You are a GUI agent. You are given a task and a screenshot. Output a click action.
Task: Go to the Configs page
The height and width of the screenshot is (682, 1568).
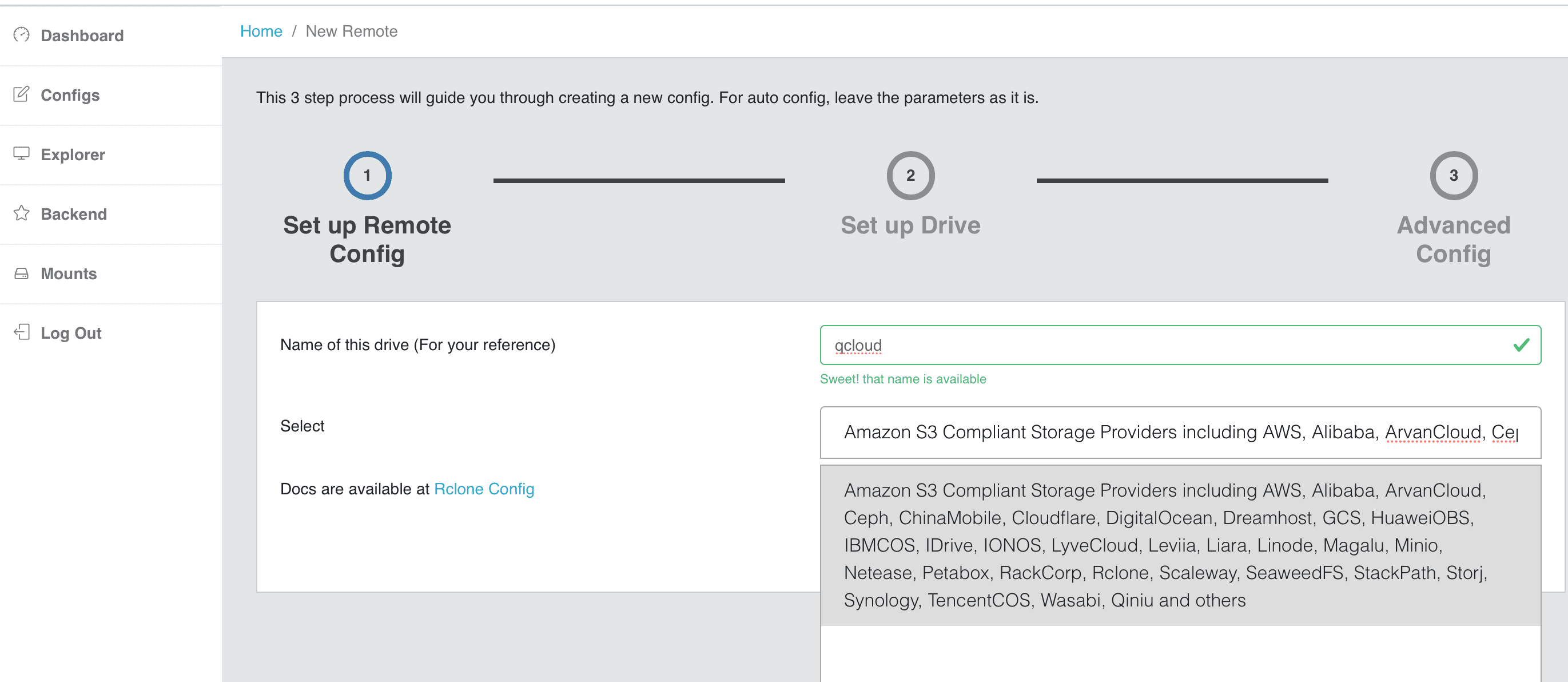coord(111,96)
